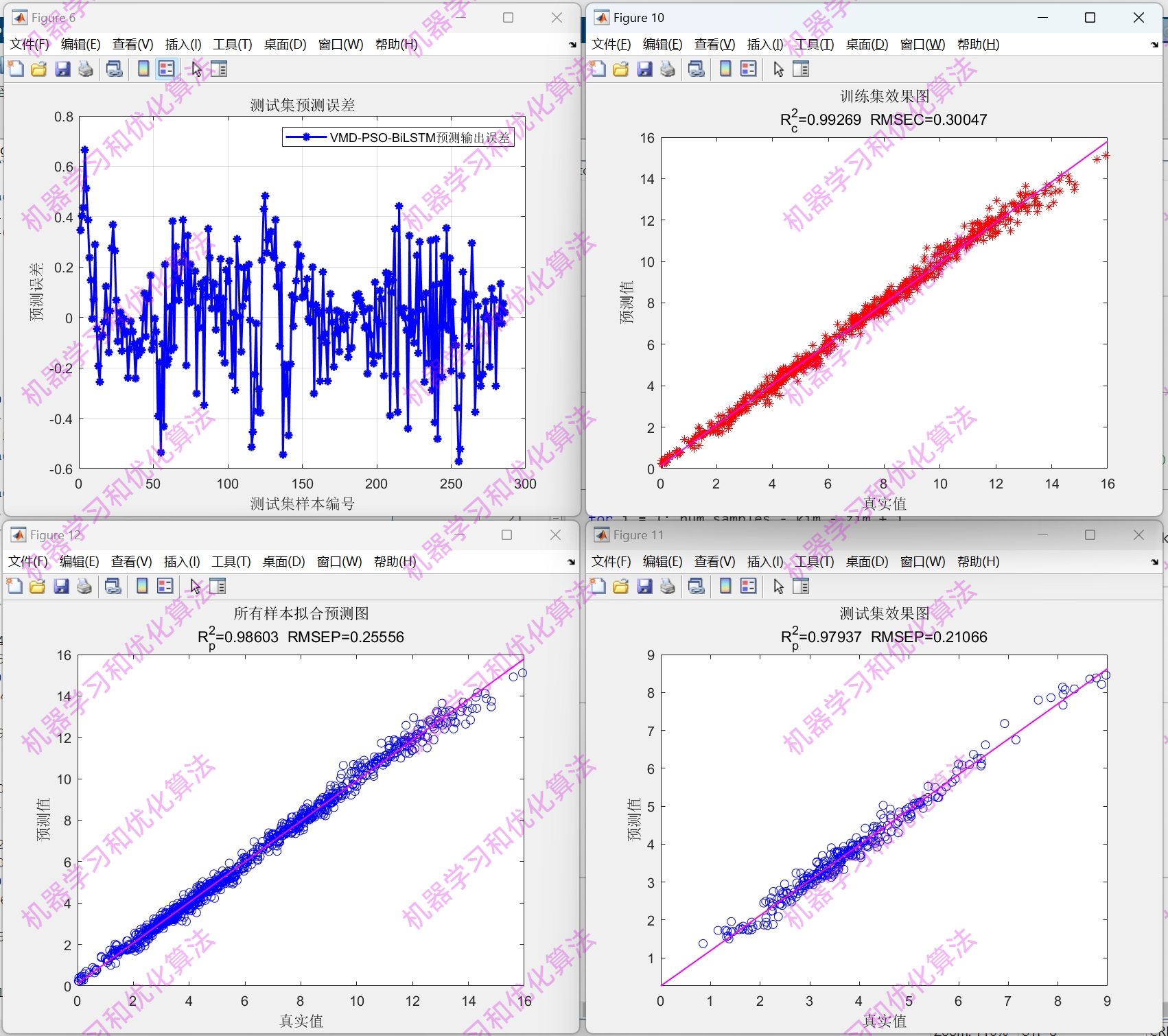Click 测试集预测误差 plot title in Figure 6

(x=303, y=105)
